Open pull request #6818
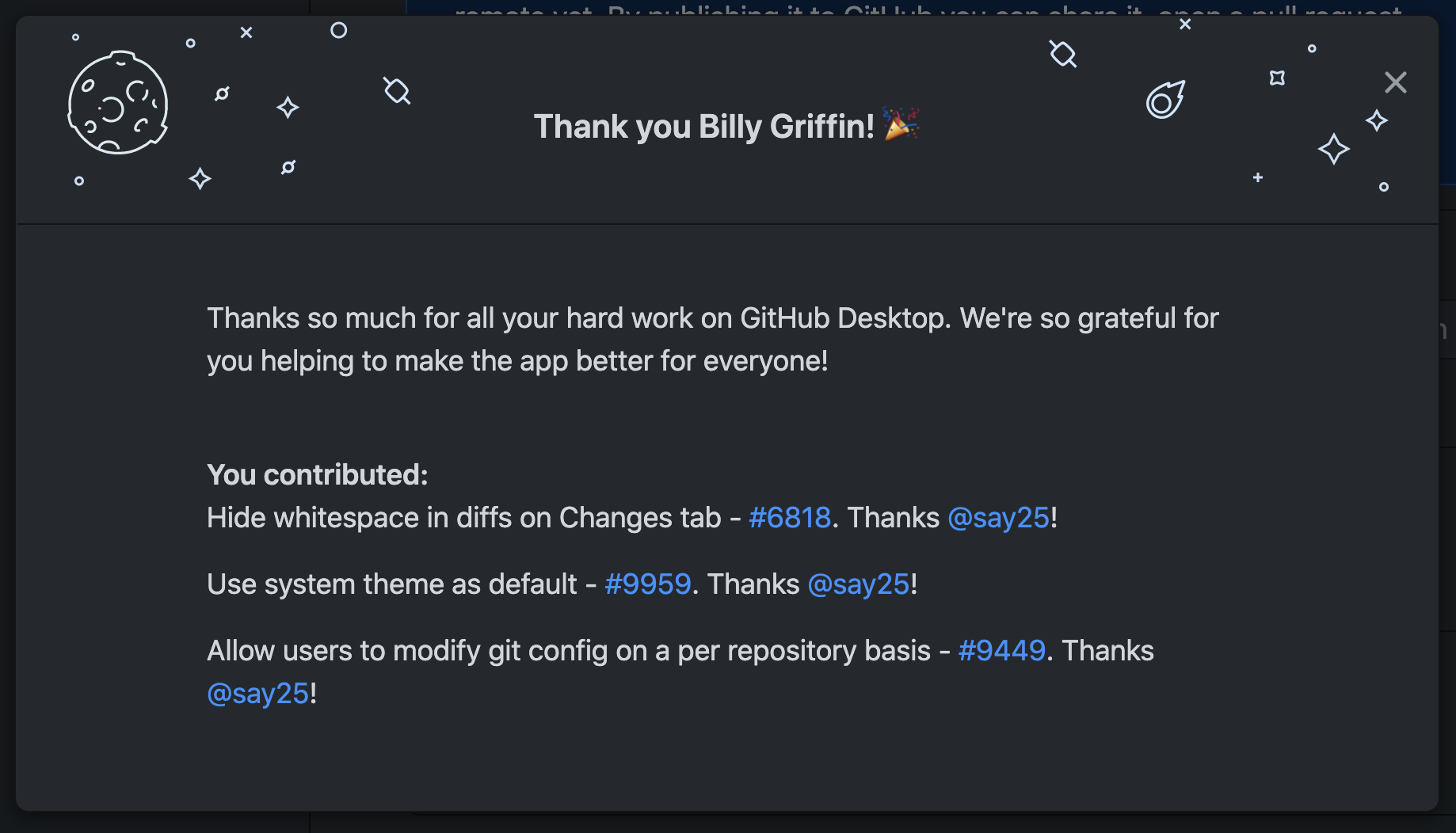This screenshot has width=1456, height=833. (x=790, y=517)
